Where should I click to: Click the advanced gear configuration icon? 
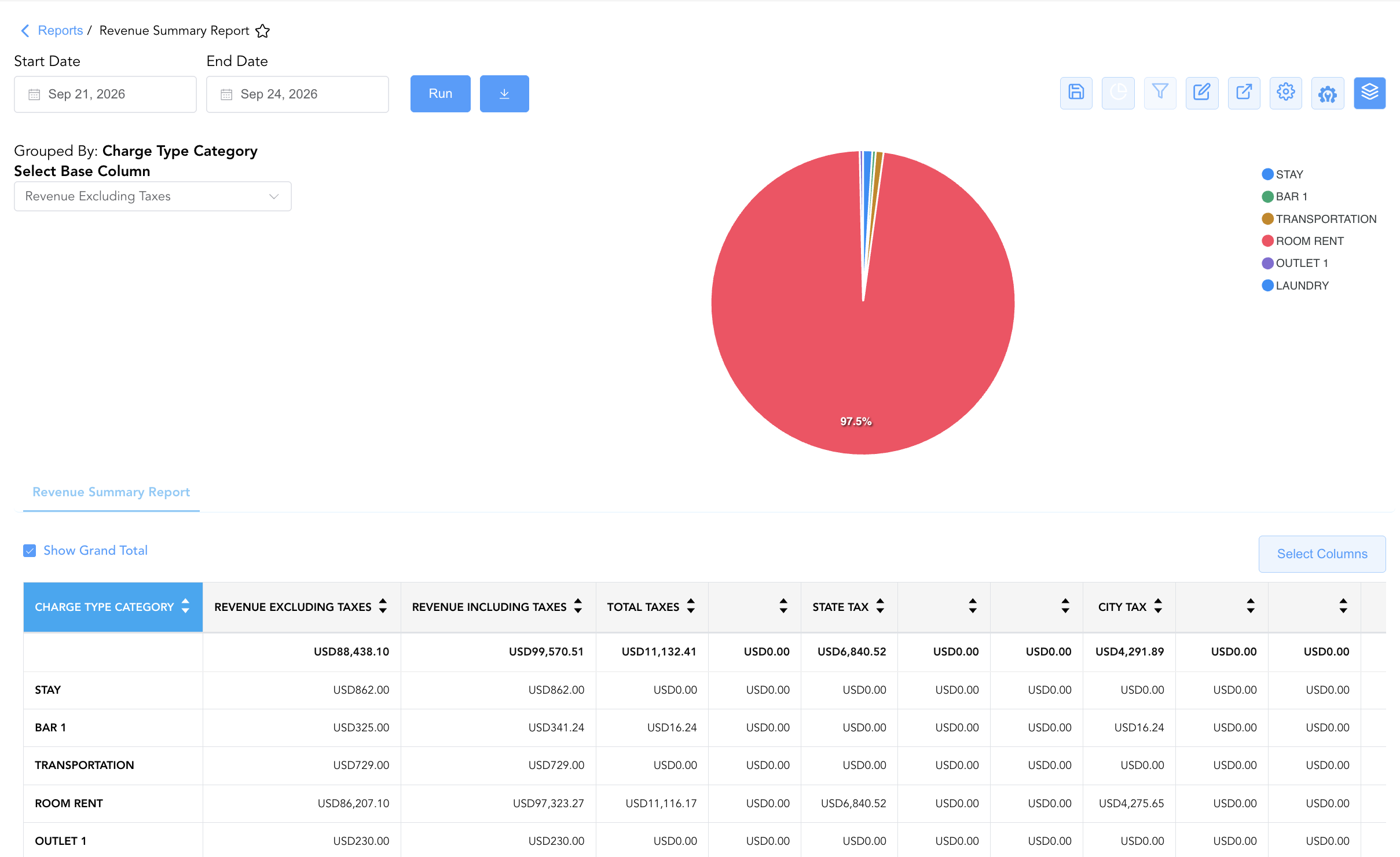tap(1327, 93)
